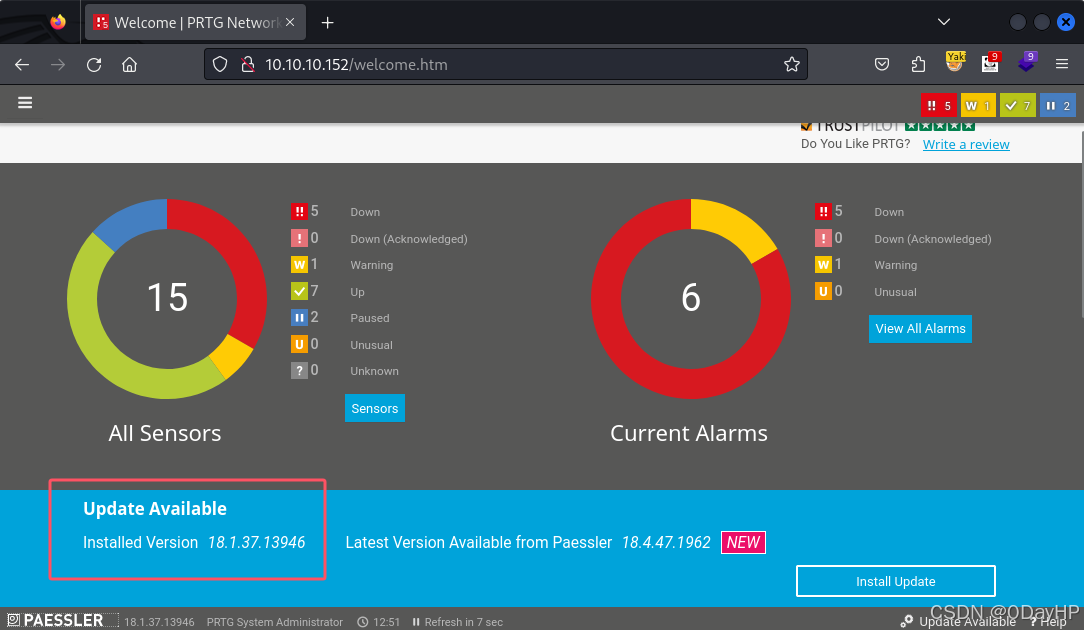The image size is (1084, 630).
Task: Click Down (Acknowledged) icon in All Sensors legend
Action: pyautogui.click(x=299, y=239)
